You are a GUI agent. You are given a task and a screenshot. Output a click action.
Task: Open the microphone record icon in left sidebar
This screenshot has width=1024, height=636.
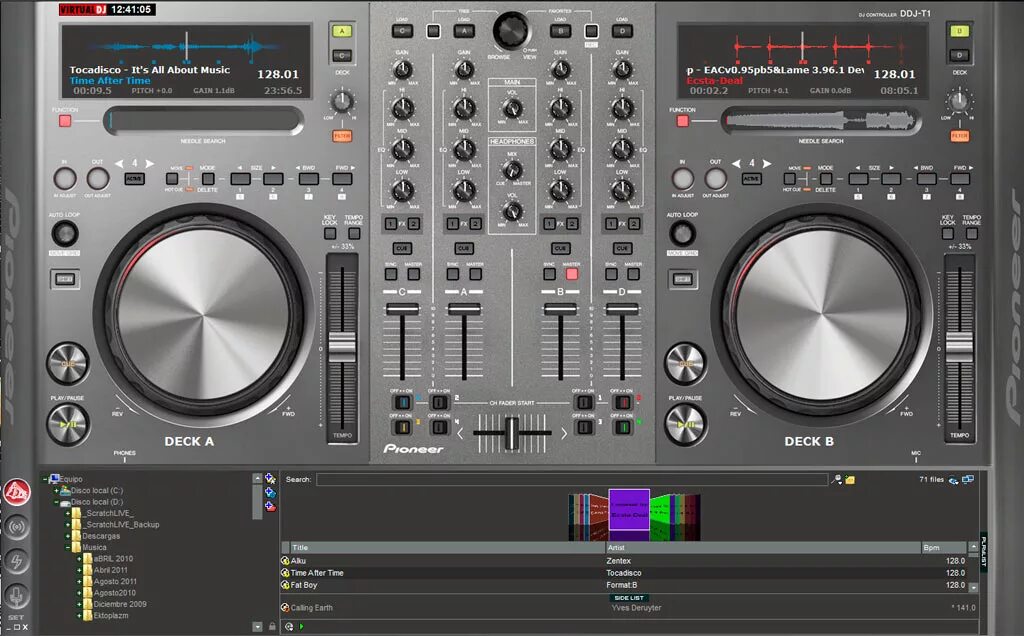[18, 596]
